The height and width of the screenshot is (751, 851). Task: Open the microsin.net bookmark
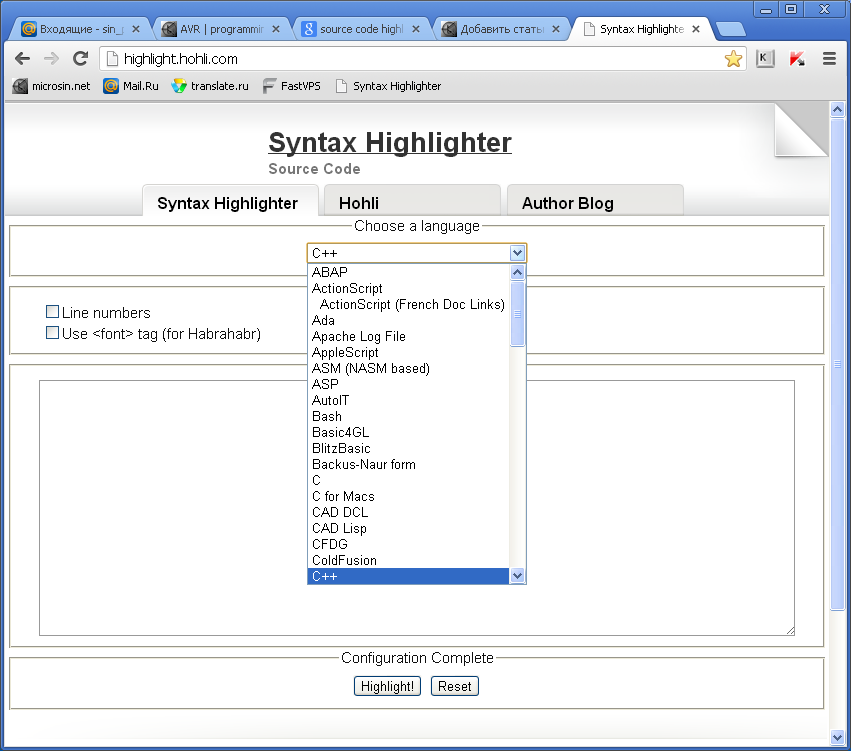tap(52, 86)
